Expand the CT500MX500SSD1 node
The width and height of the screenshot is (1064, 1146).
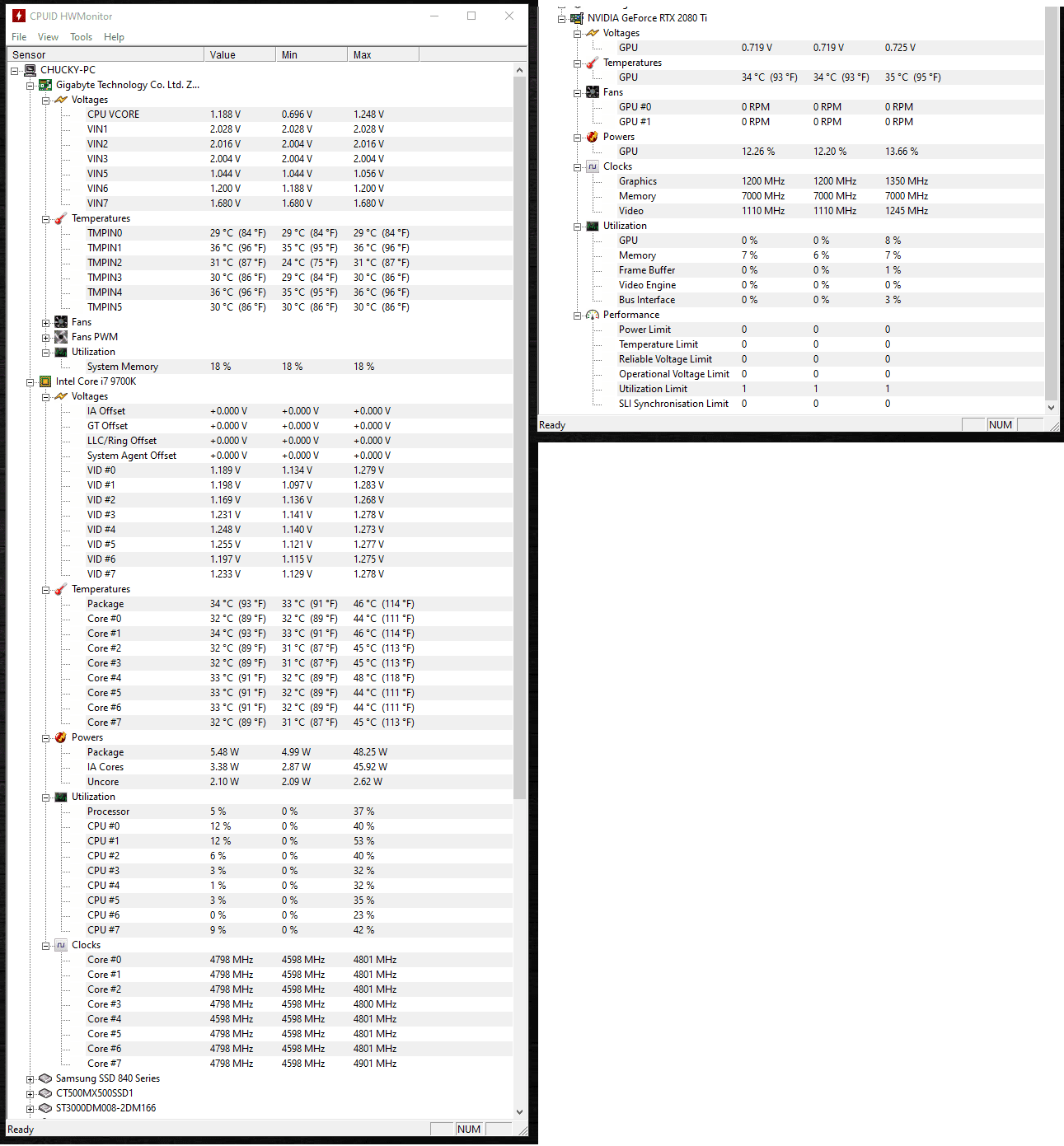(30, 1094)
